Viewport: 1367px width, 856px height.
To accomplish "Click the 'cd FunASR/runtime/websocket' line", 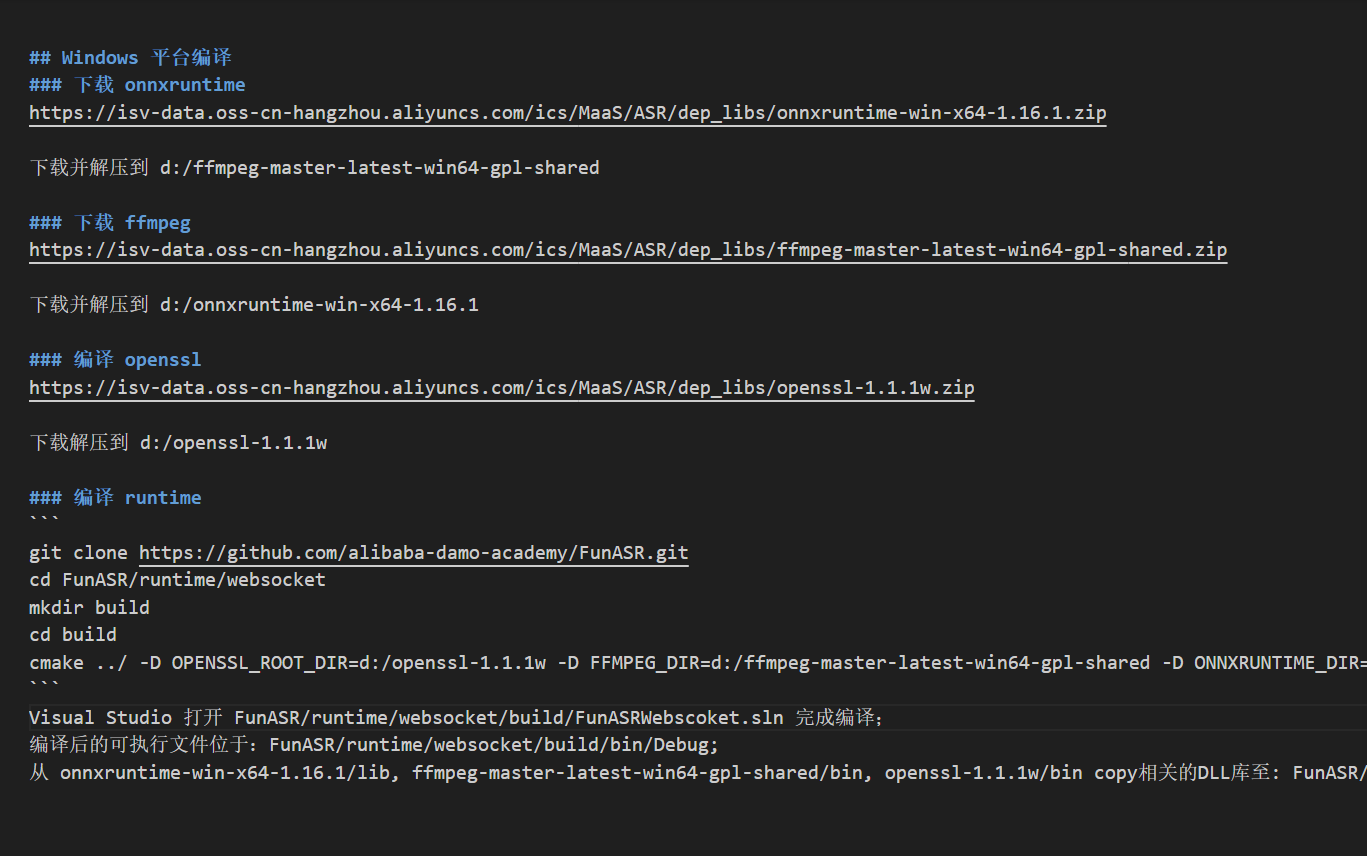I will 177,580.
